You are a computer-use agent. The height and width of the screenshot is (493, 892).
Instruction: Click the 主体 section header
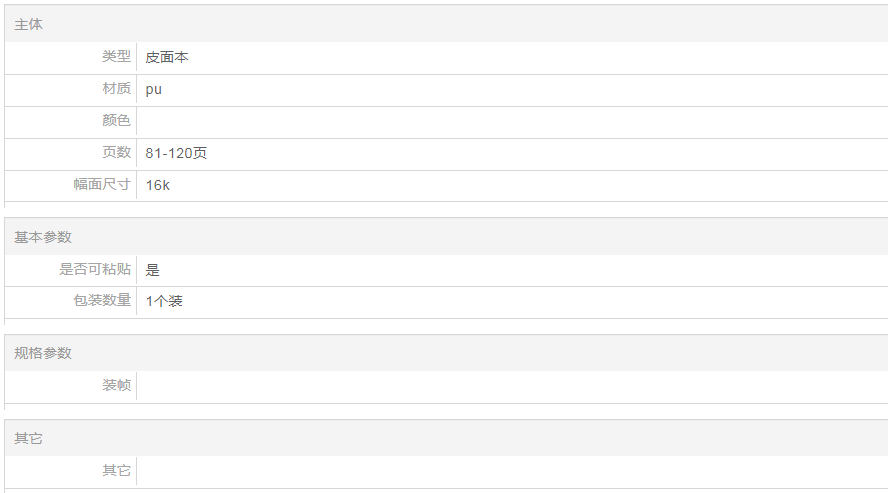(29, 24)
